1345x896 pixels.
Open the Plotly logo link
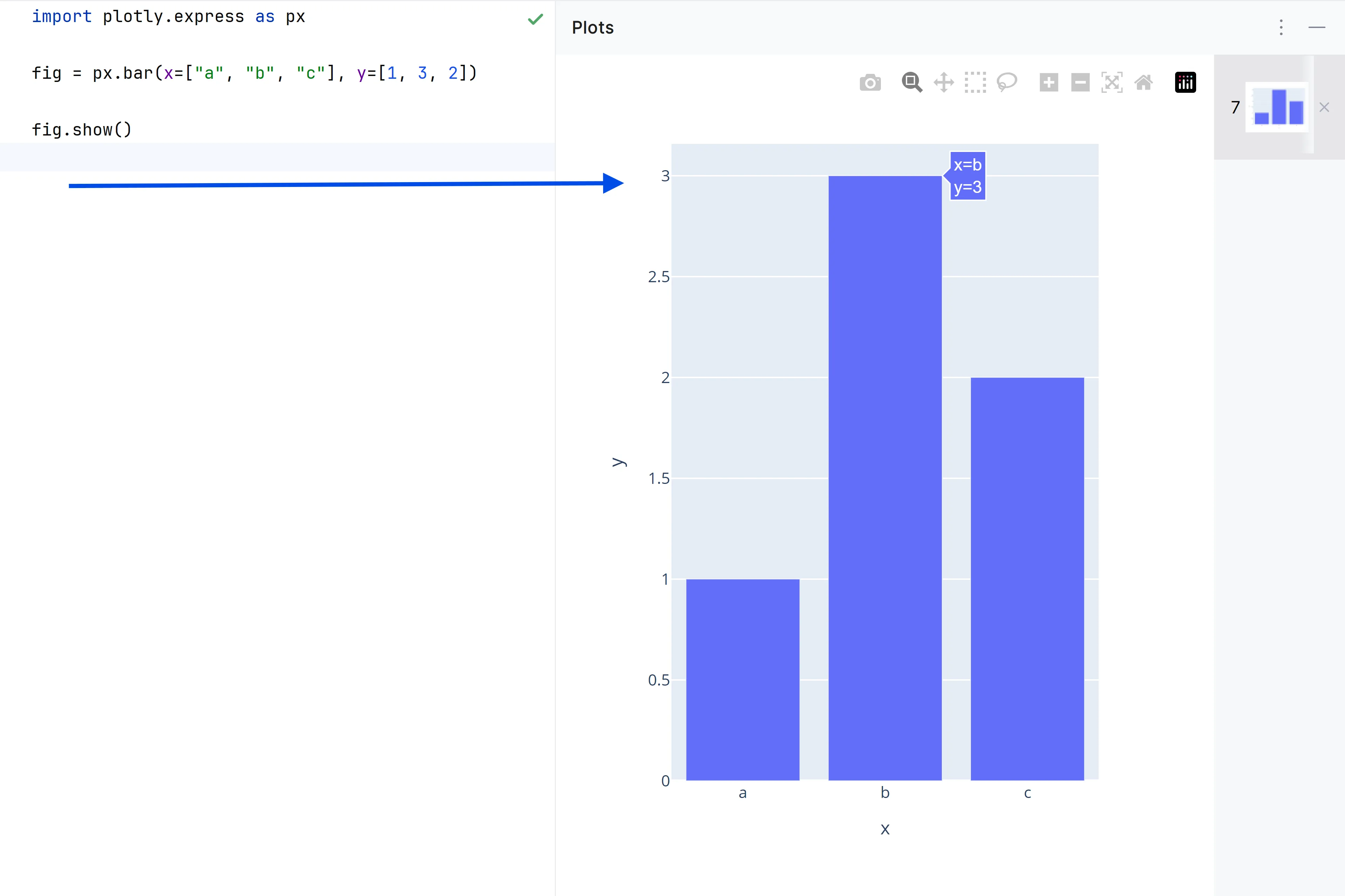1185,83
